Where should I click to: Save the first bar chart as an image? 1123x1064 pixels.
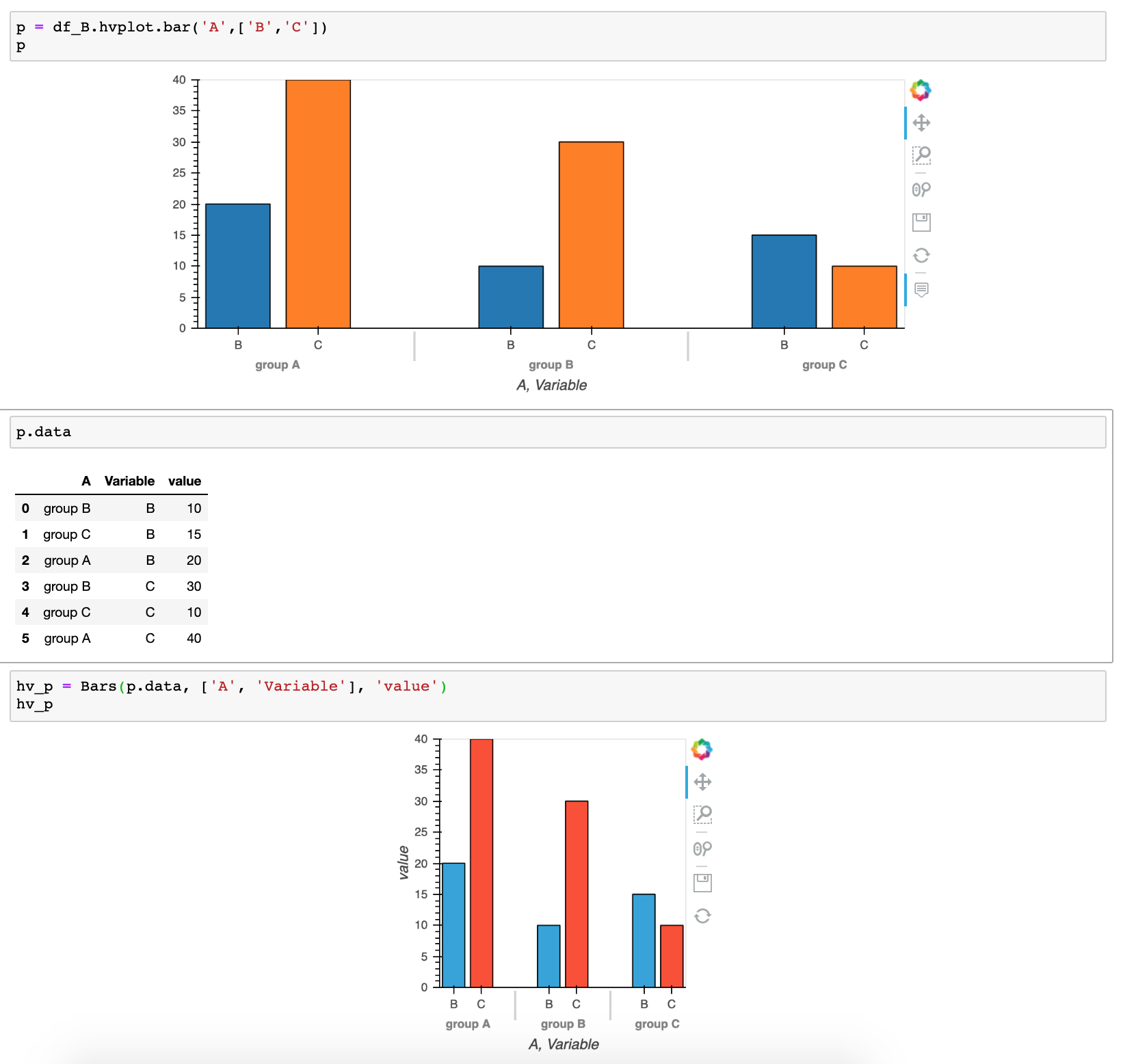(921, 222)
